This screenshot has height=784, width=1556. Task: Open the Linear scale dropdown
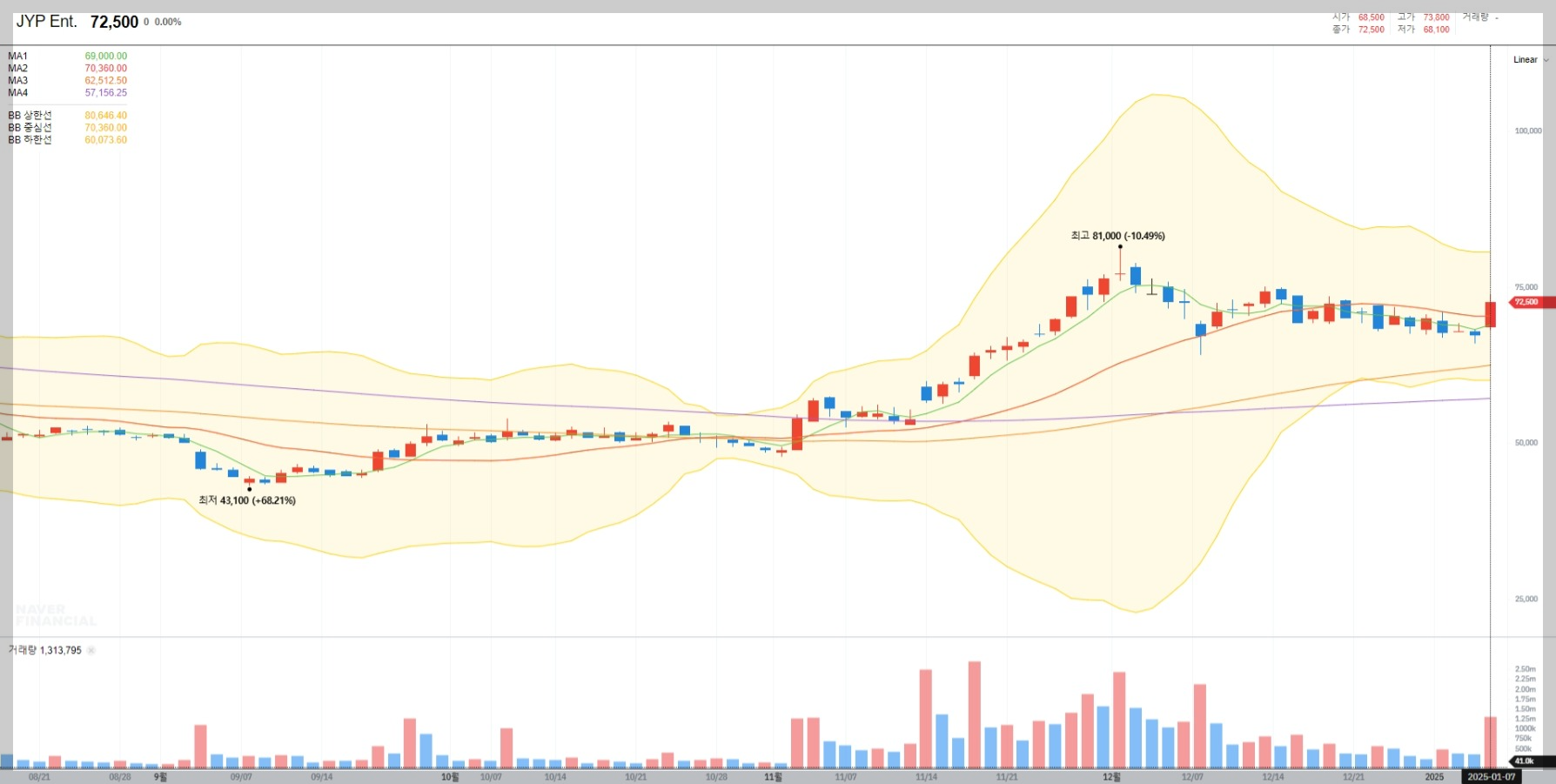[x=1531, y=60]
